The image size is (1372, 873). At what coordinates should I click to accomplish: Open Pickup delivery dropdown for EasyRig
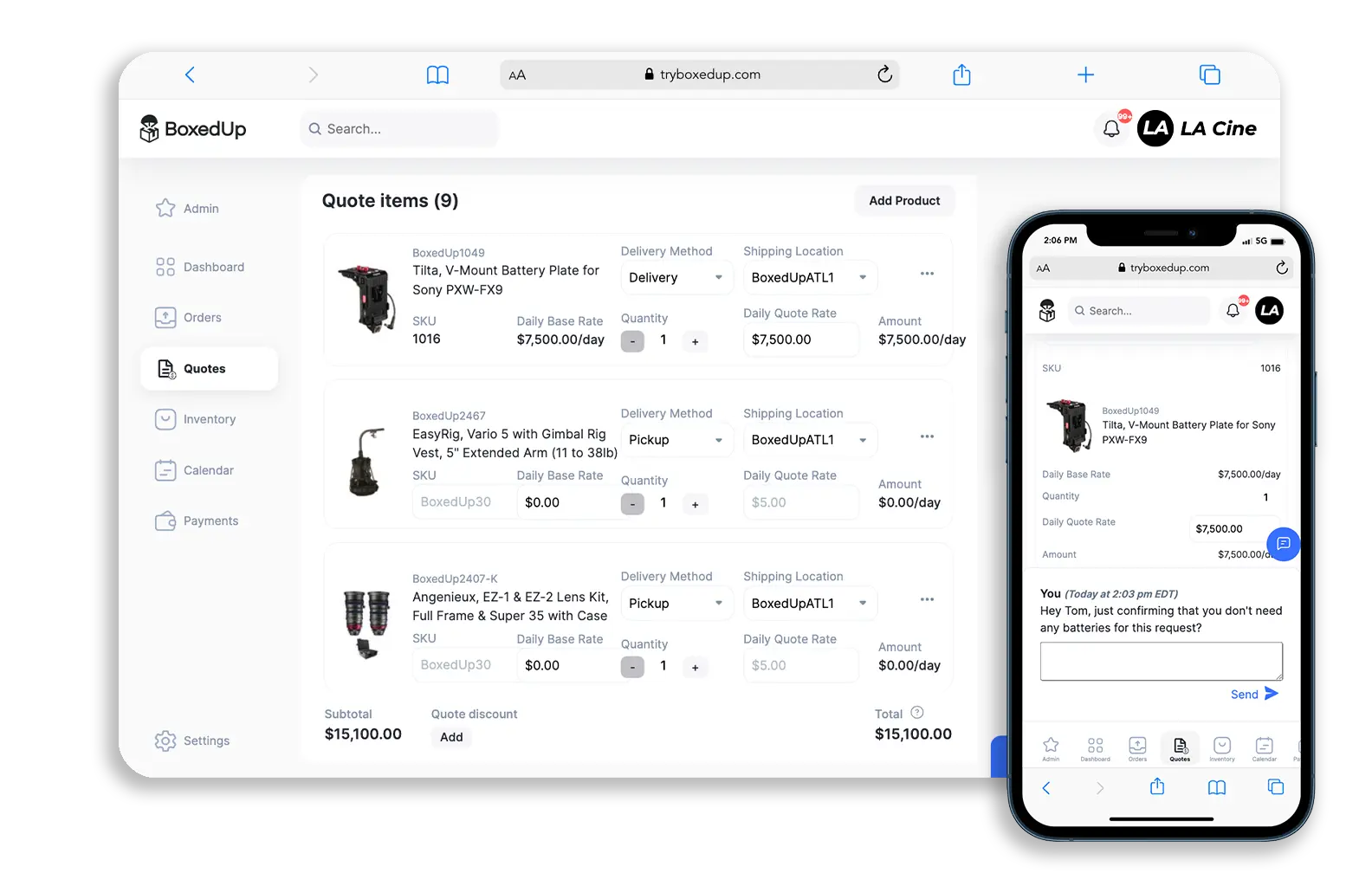[676, 440]
